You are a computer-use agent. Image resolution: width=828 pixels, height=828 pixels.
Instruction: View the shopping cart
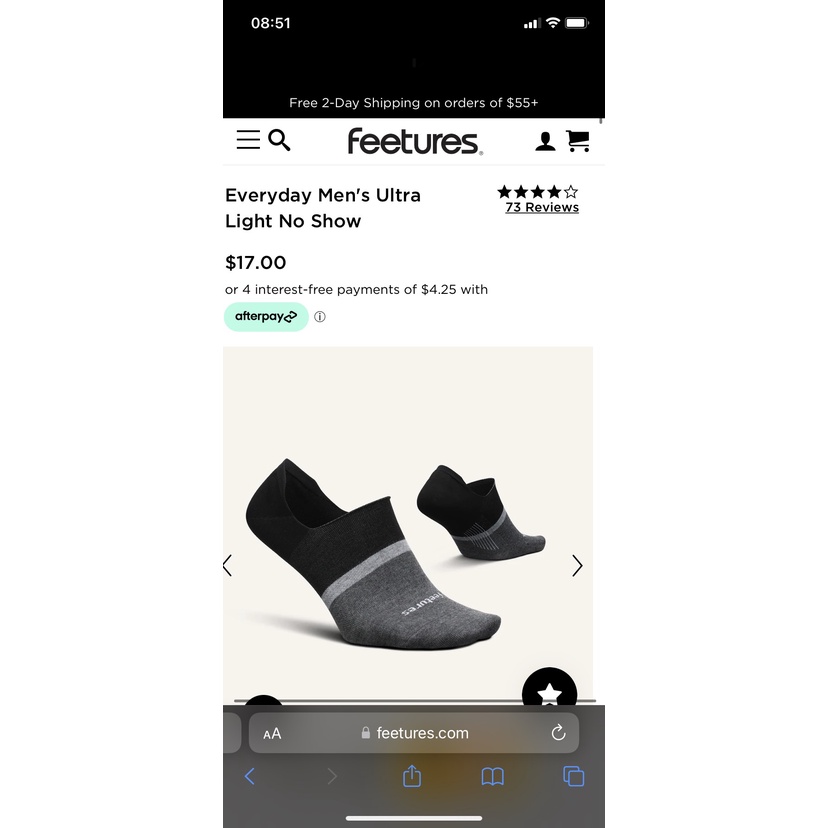578,141
